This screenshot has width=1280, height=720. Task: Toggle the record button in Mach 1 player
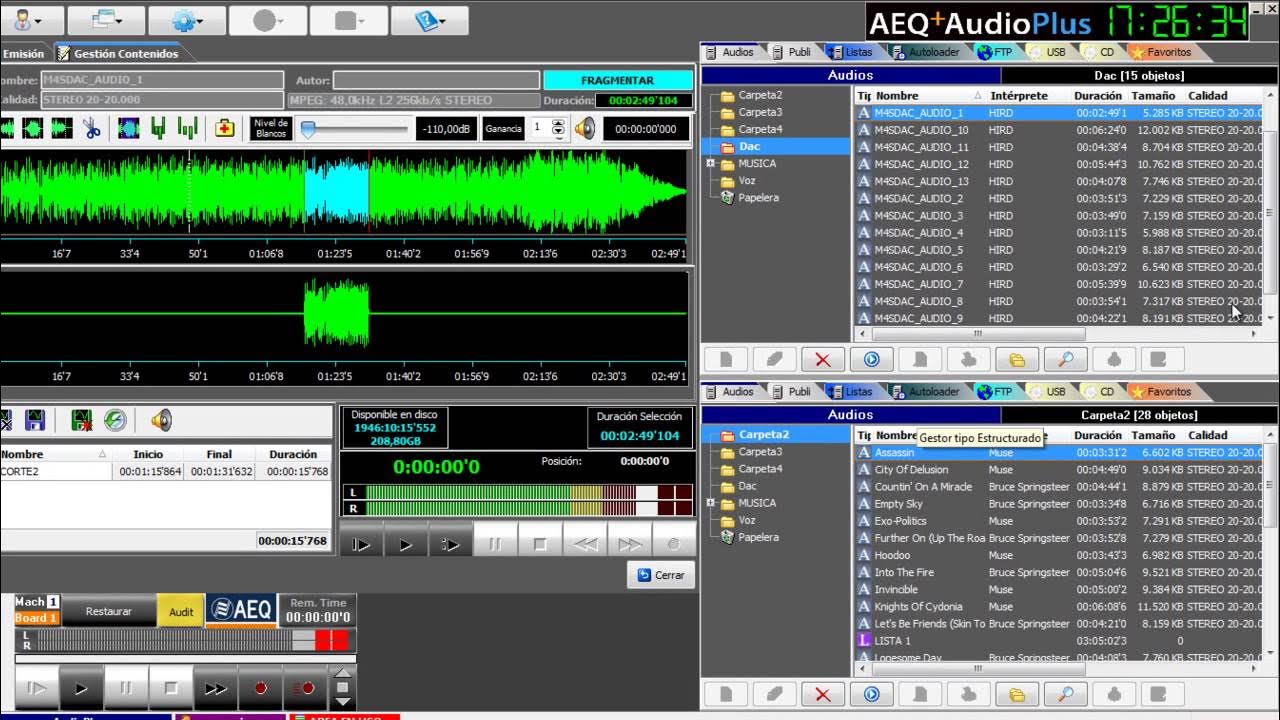tap(260, 688)
